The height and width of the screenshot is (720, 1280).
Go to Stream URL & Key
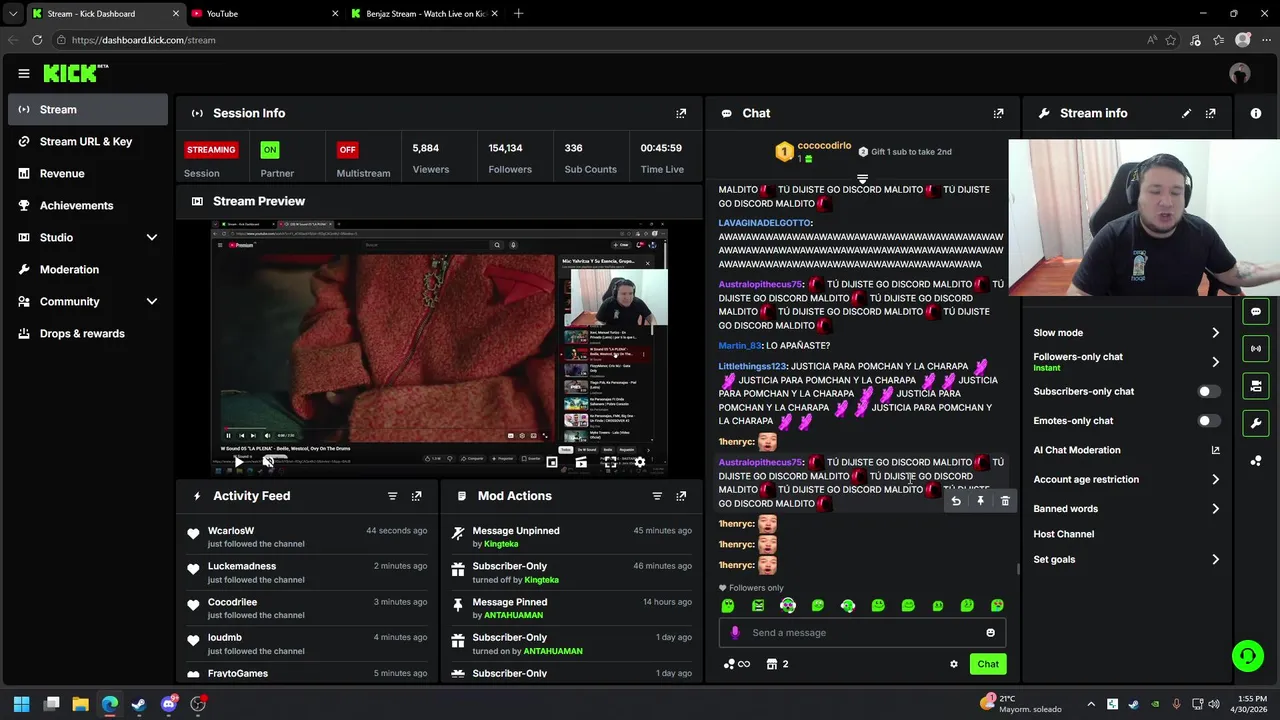tap(88, 141)
